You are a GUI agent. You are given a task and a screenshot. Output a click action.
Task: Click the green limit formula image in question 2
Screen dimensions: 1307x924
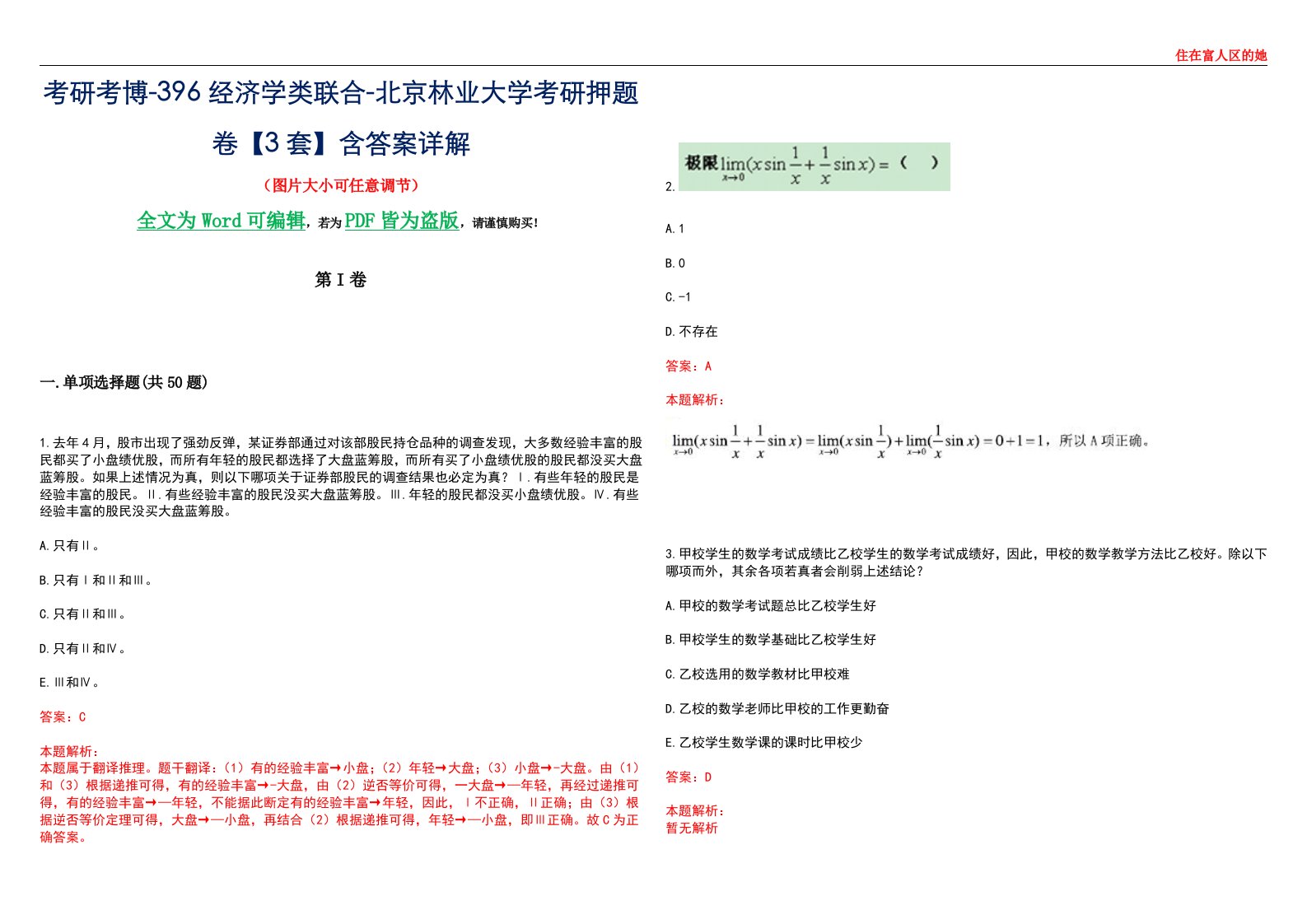coord(814,166)
